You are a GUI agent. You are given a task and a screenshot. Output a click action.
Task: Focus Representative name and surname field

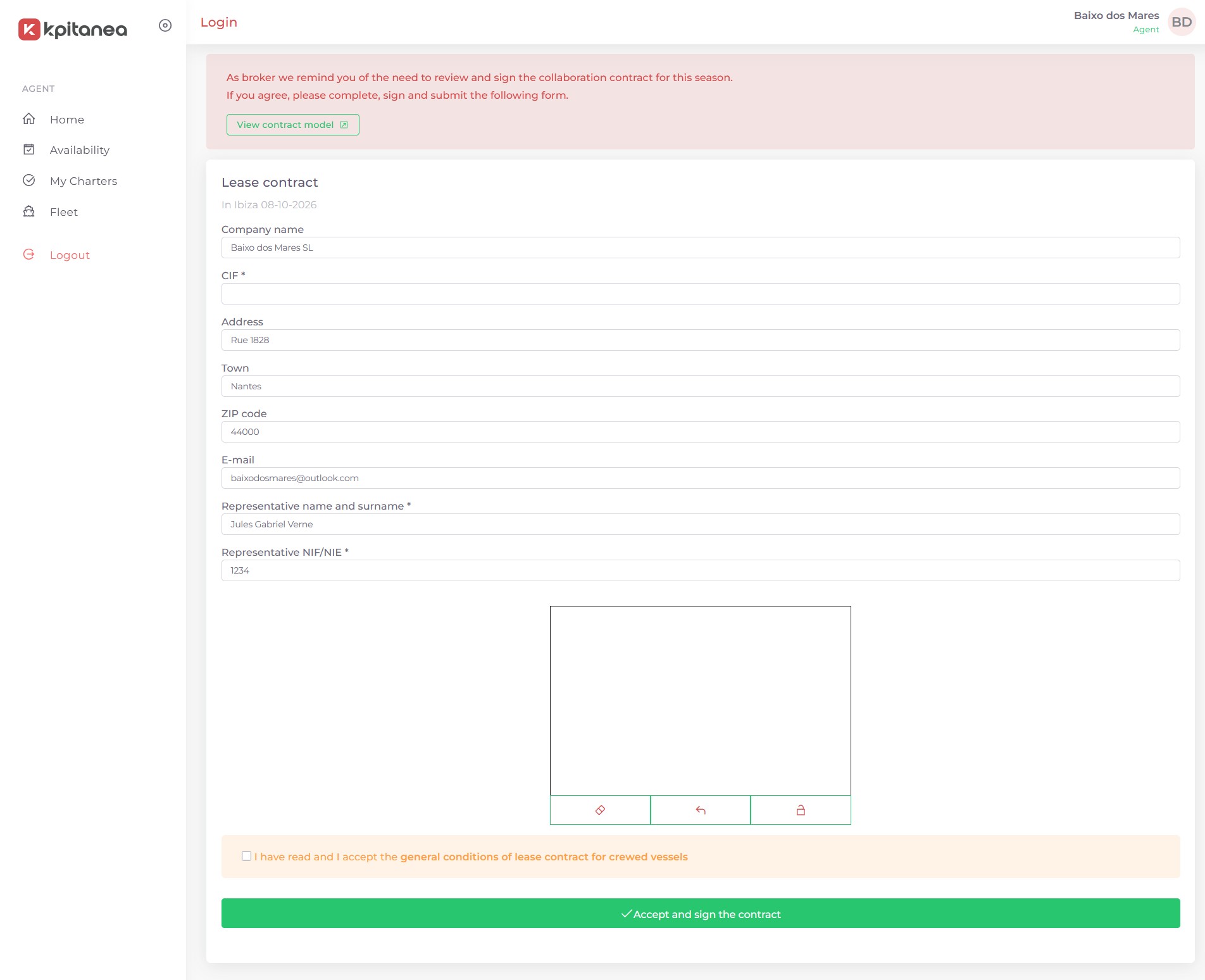pyautogui.click(x=701, y=524)
